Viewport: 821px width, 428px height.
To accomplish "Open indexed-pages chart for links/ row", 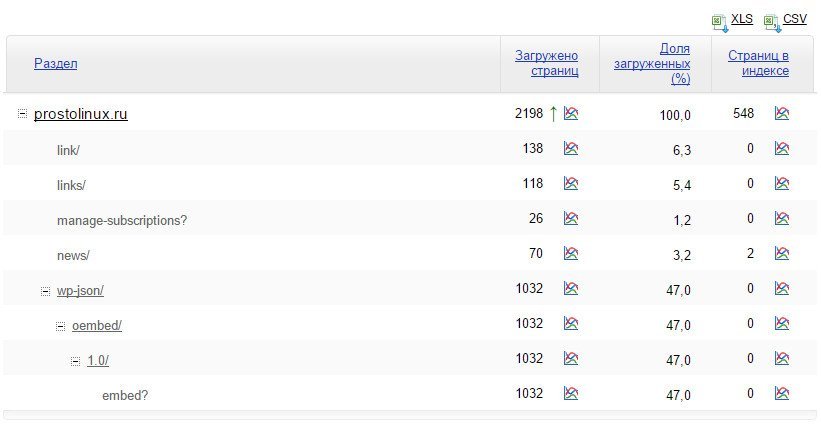I will [x=782, y=183].
